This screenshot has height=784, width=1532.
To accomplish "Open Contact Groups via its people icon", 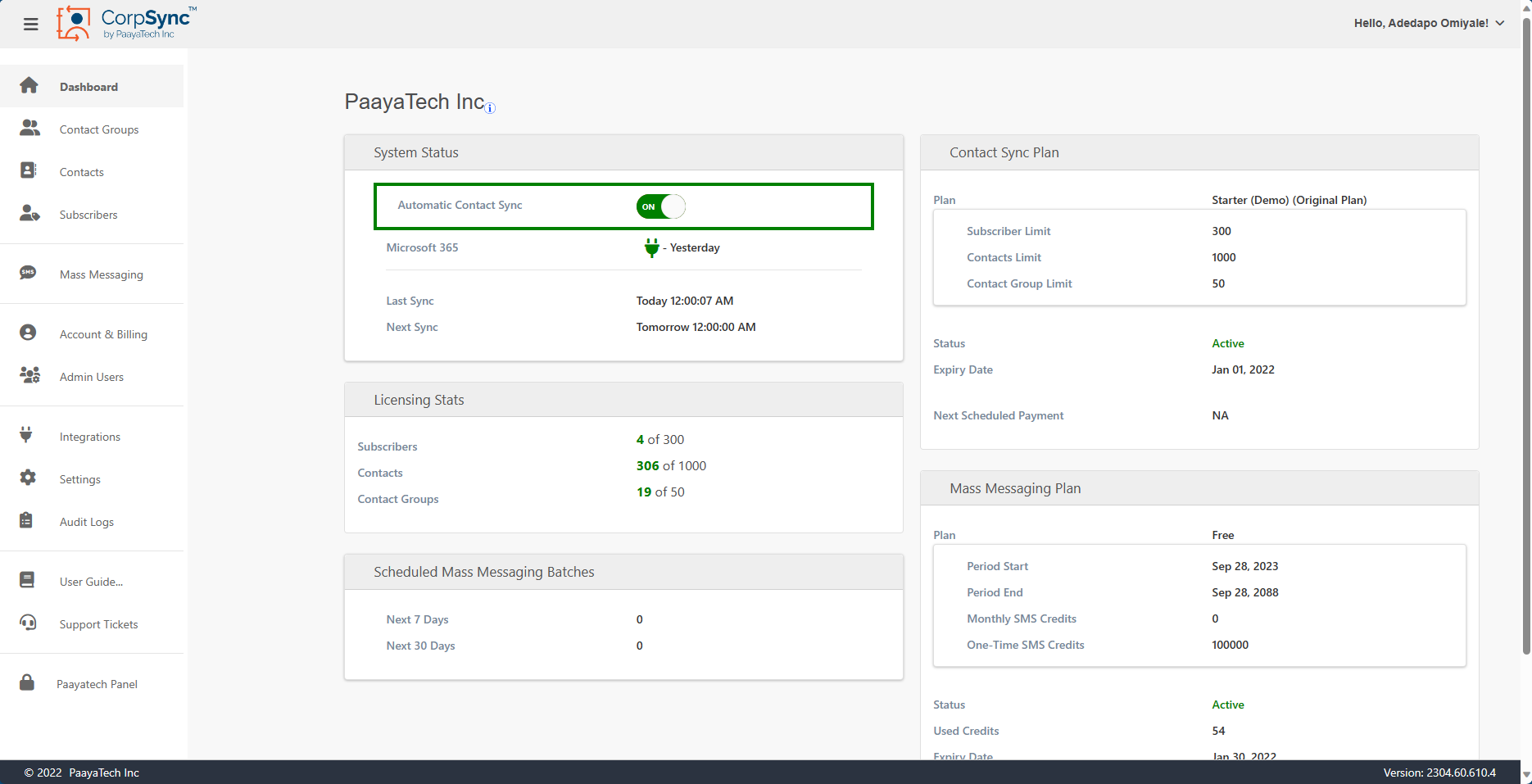I will (29, 129).
